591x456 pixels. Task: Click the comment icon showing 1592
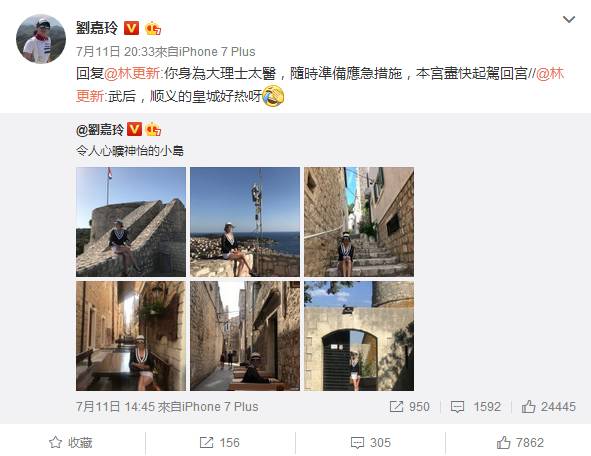457,407
